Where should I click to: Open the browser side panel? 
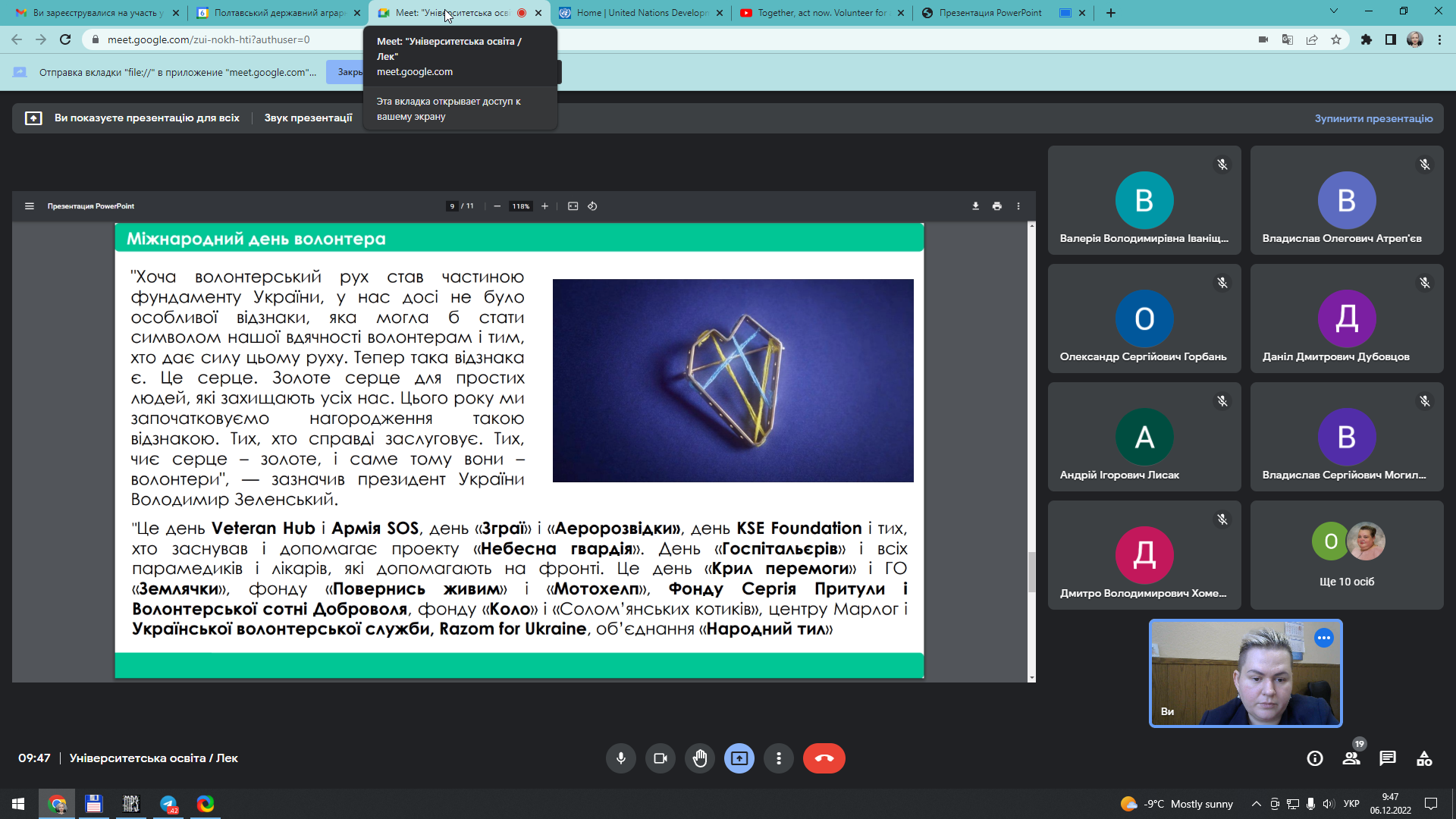click(x=1391, y=39)
